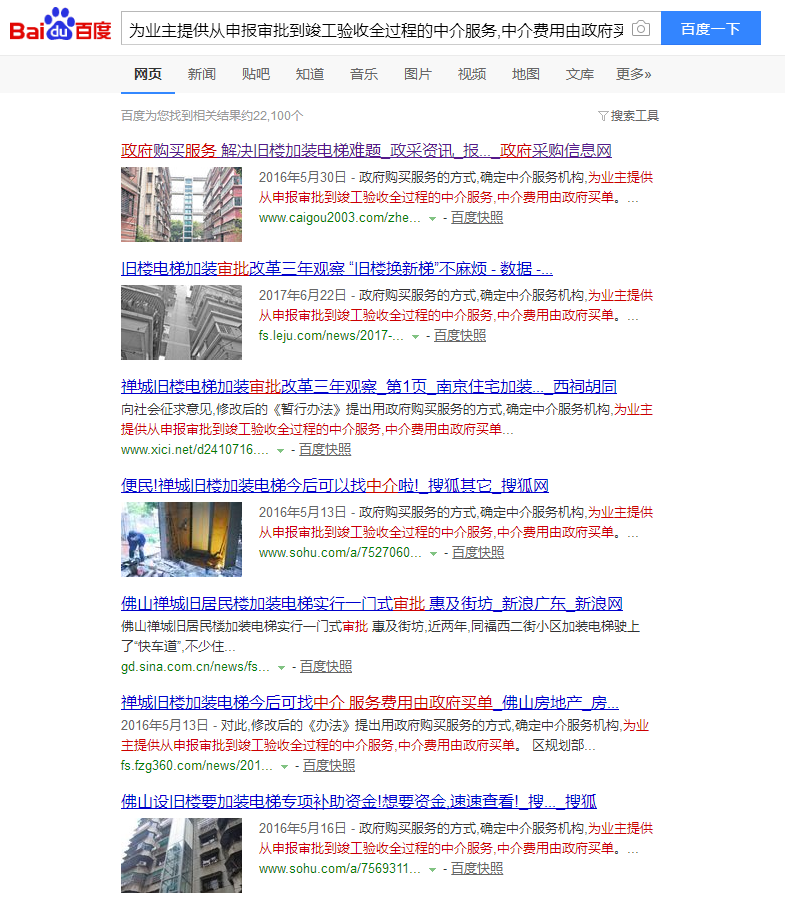The height and width of the screenshot is (900, 785).
Task: Open the 佛山禅城旧居民楼加装电梯 sina result
Action: [371, 604]
